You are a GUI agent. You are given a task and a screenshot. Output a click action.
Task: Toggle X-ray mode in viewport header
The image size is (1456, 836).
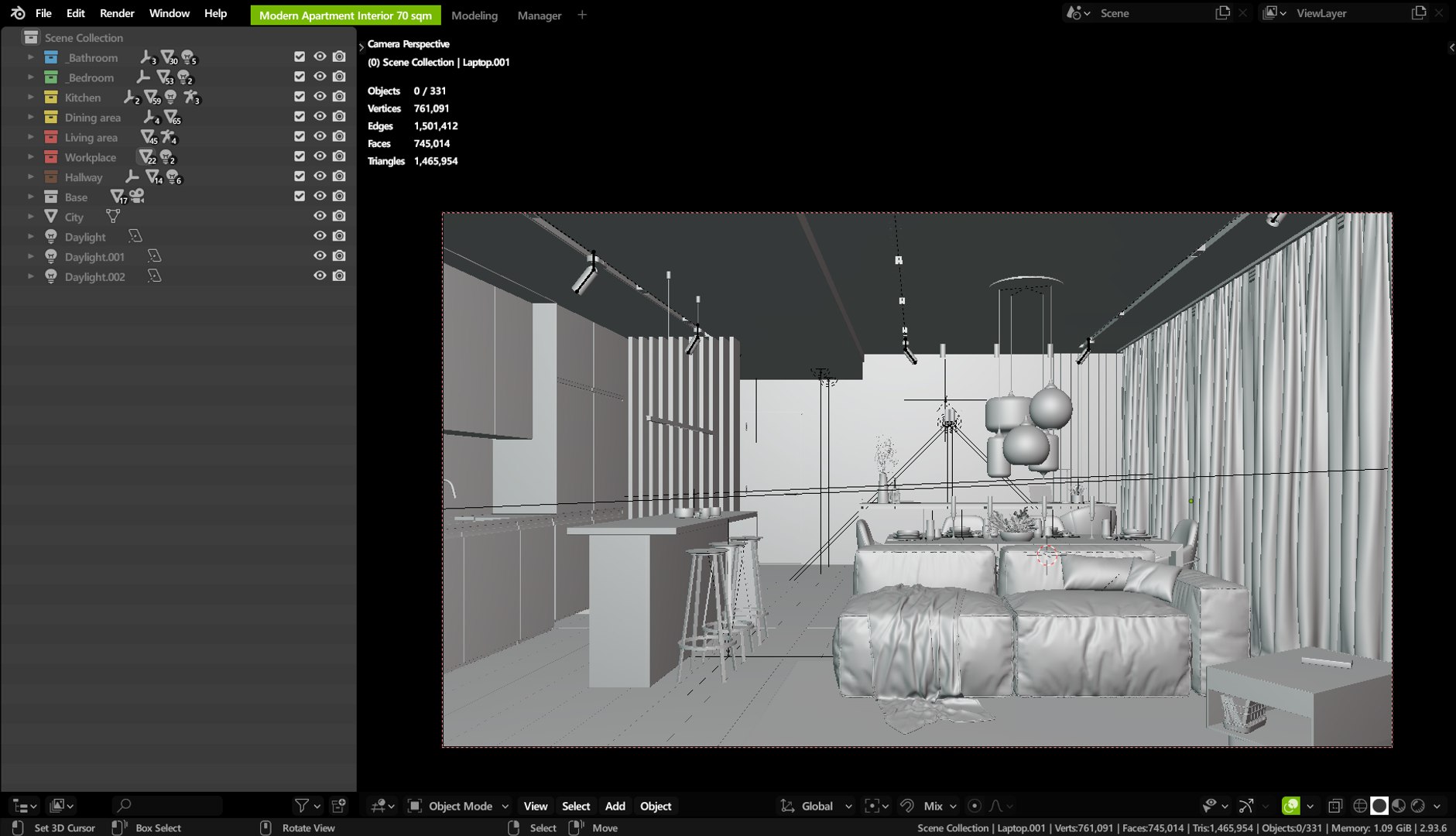pos(1335,806)
